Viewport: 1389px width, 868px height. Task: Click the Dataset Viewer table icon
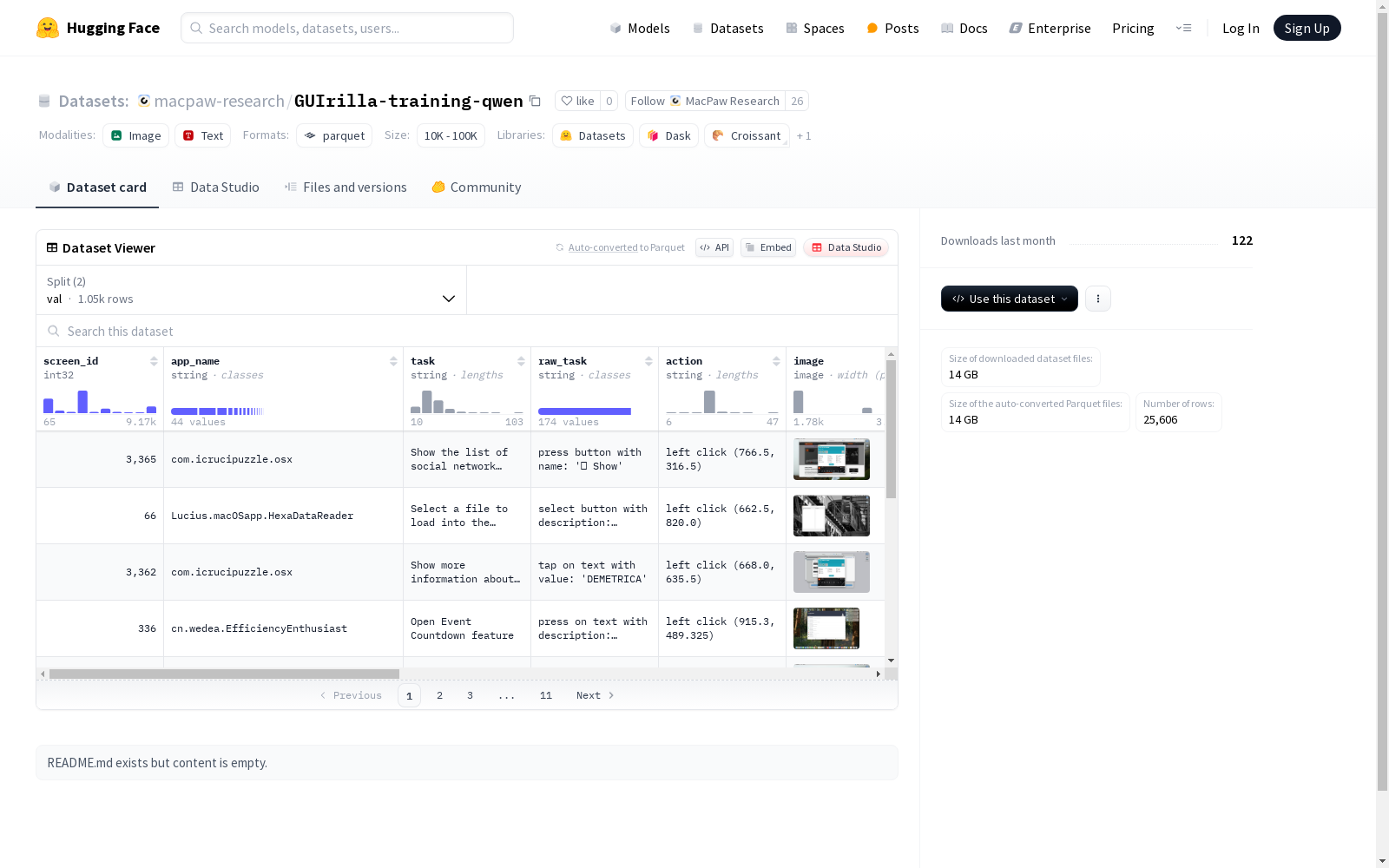point(52,247)
